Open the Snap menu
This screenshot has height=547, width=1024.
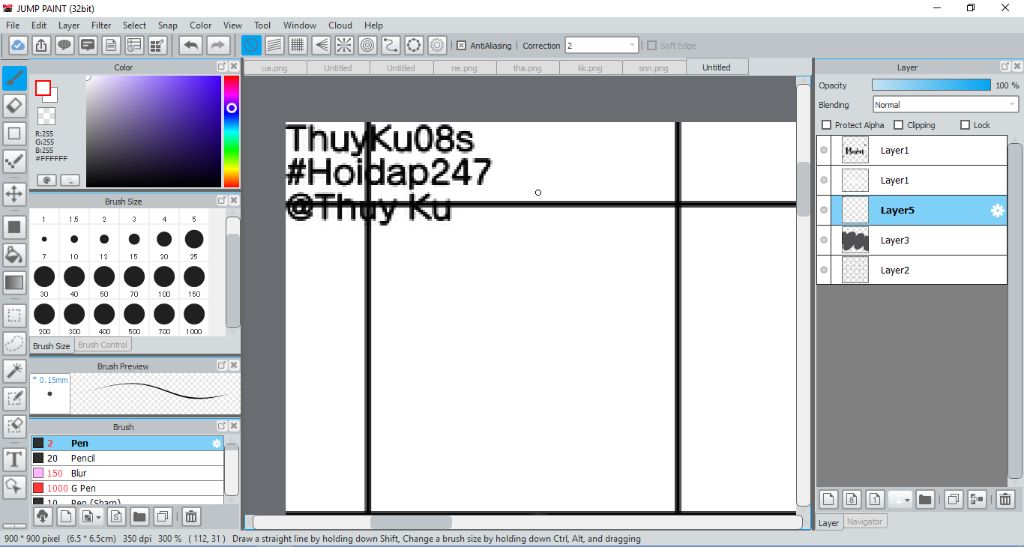[167, 25]
